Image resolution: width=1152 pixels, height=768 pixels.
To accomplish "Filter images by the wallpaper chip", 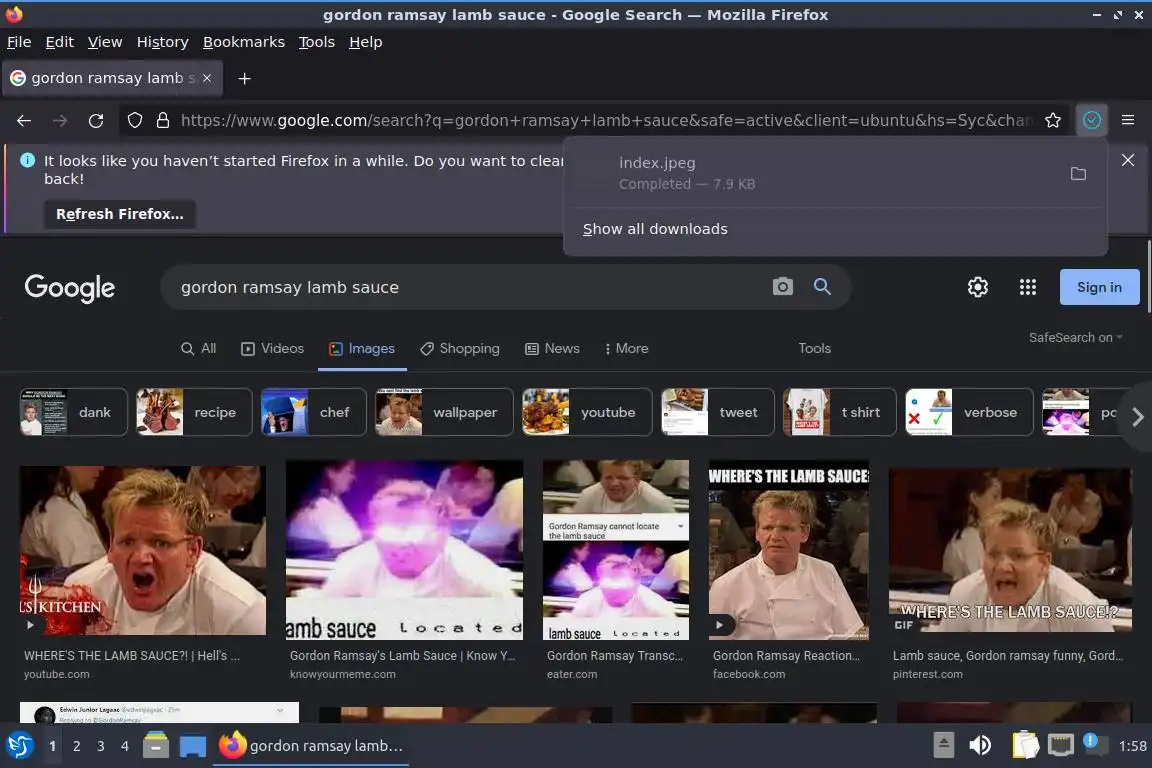I will 444,412.
